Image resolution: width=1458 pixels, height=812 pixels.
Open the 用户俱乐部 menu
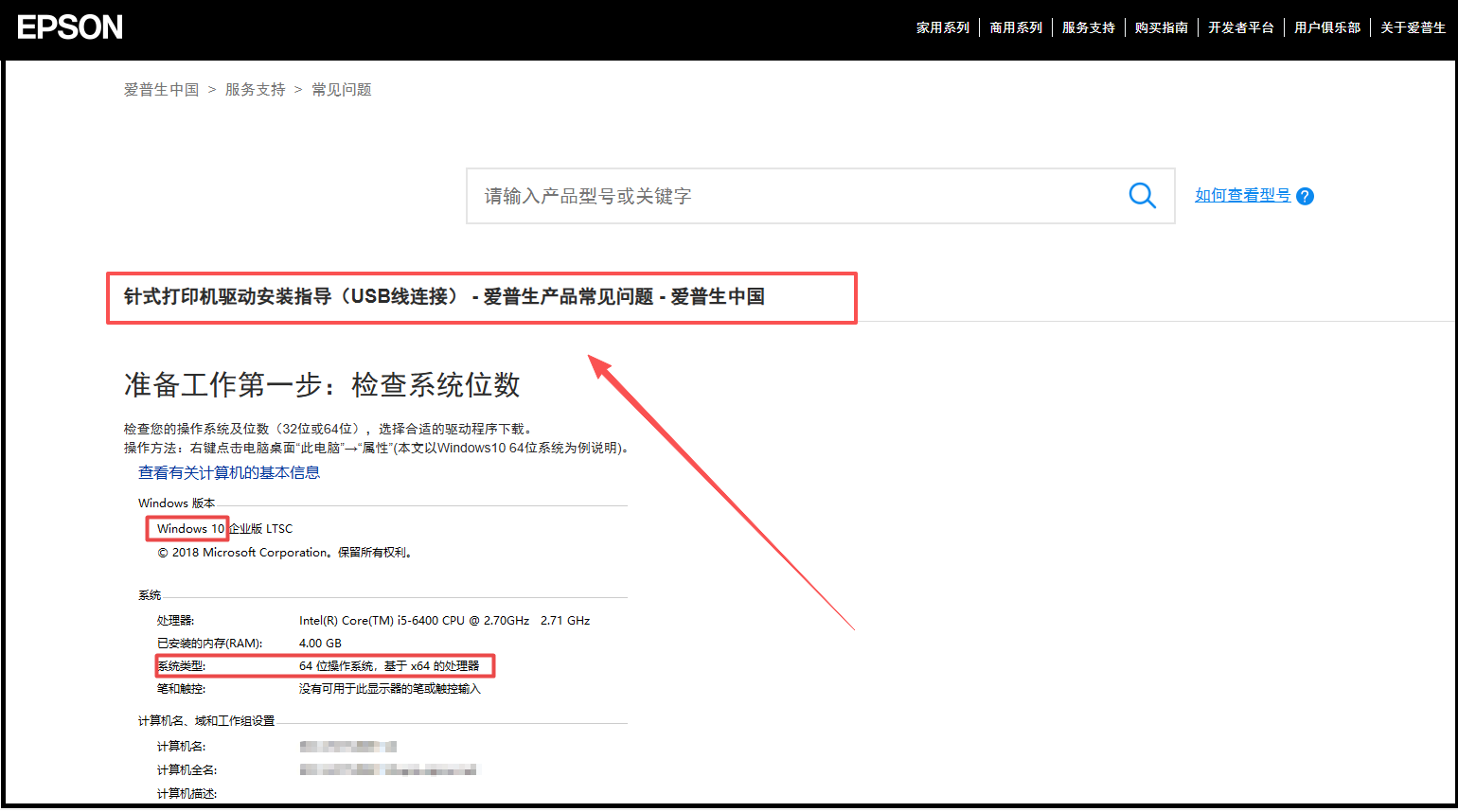click(x=1327, y=27)
